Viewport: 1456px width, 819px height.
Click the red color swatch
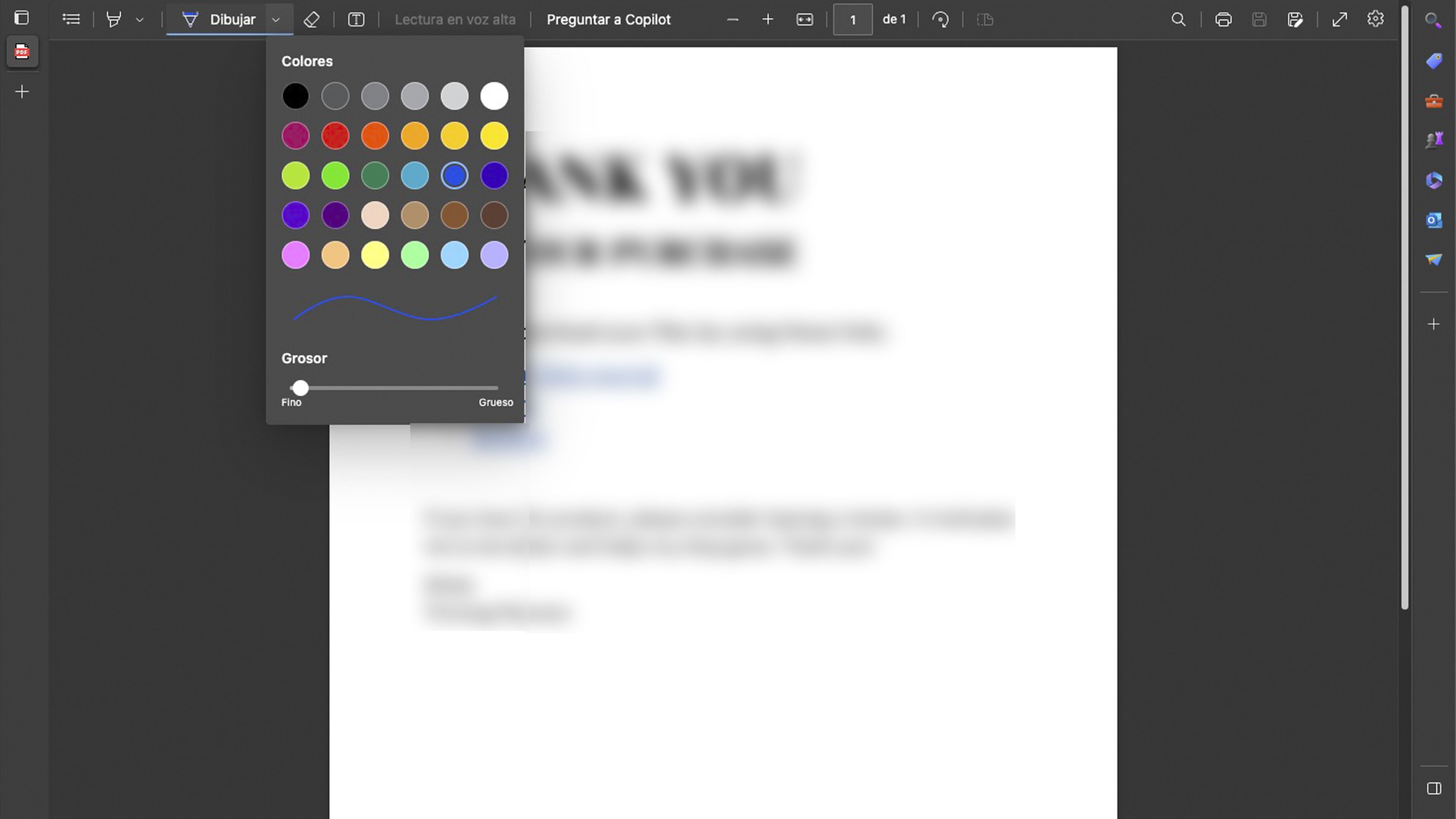335,135
